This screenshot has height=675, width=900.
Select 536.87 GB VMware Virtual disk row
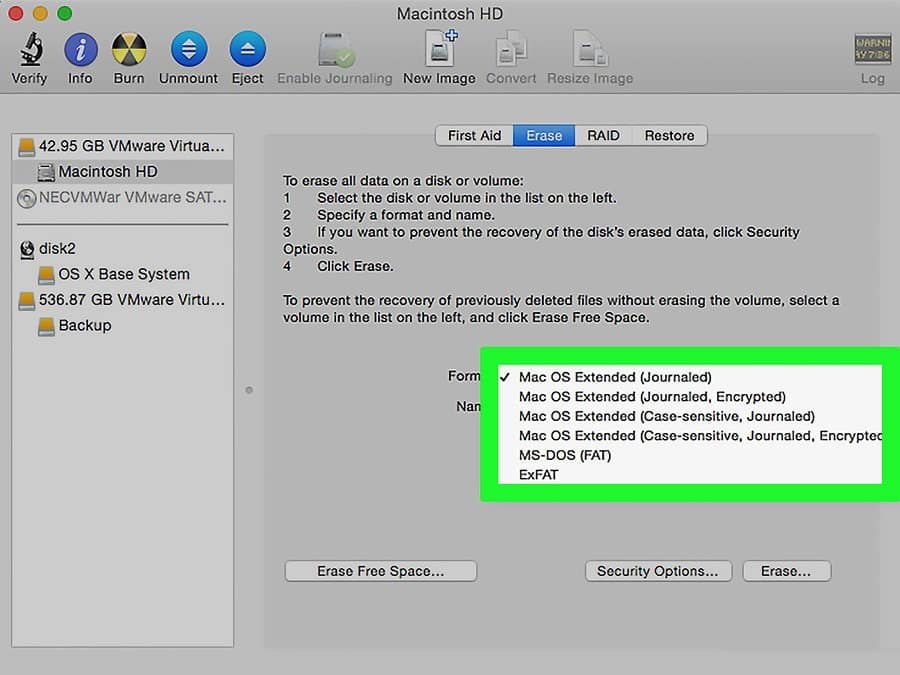coord(122,300)
